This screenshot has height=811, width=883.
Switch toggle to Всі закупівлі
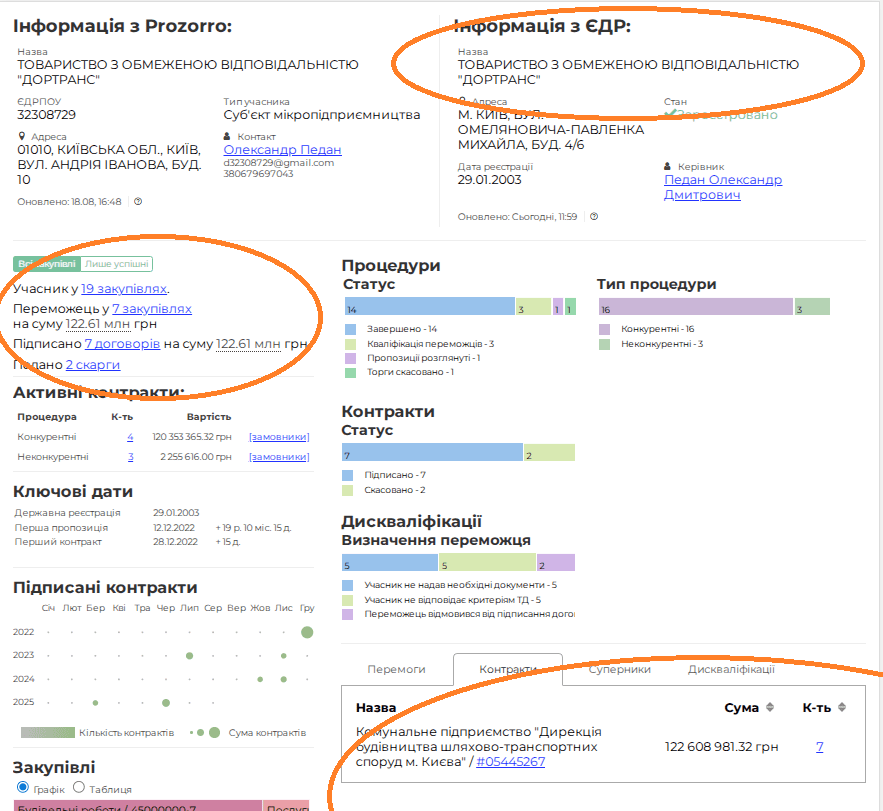pos(46,264)
